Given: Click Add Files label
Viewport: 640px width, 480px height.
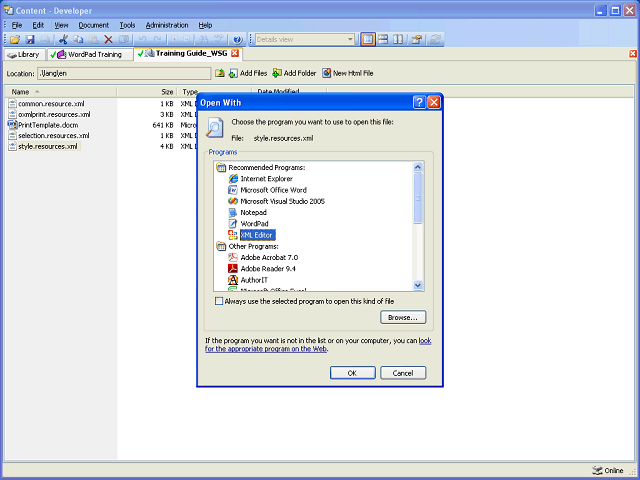Looking at the screenshot, I should pos(253,73).
